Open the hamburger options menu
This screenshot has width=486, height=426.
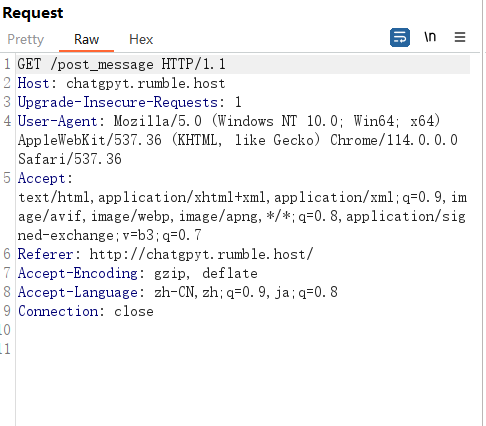tap(460, 37)
